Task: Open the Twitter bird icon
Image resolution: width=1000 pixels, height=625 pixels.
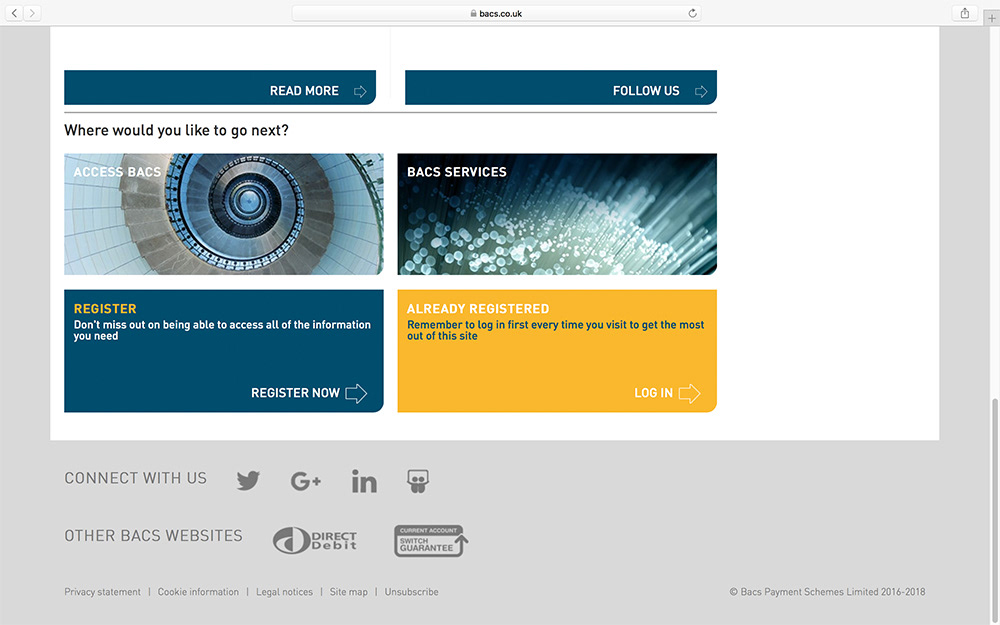Action: [248, 480]
